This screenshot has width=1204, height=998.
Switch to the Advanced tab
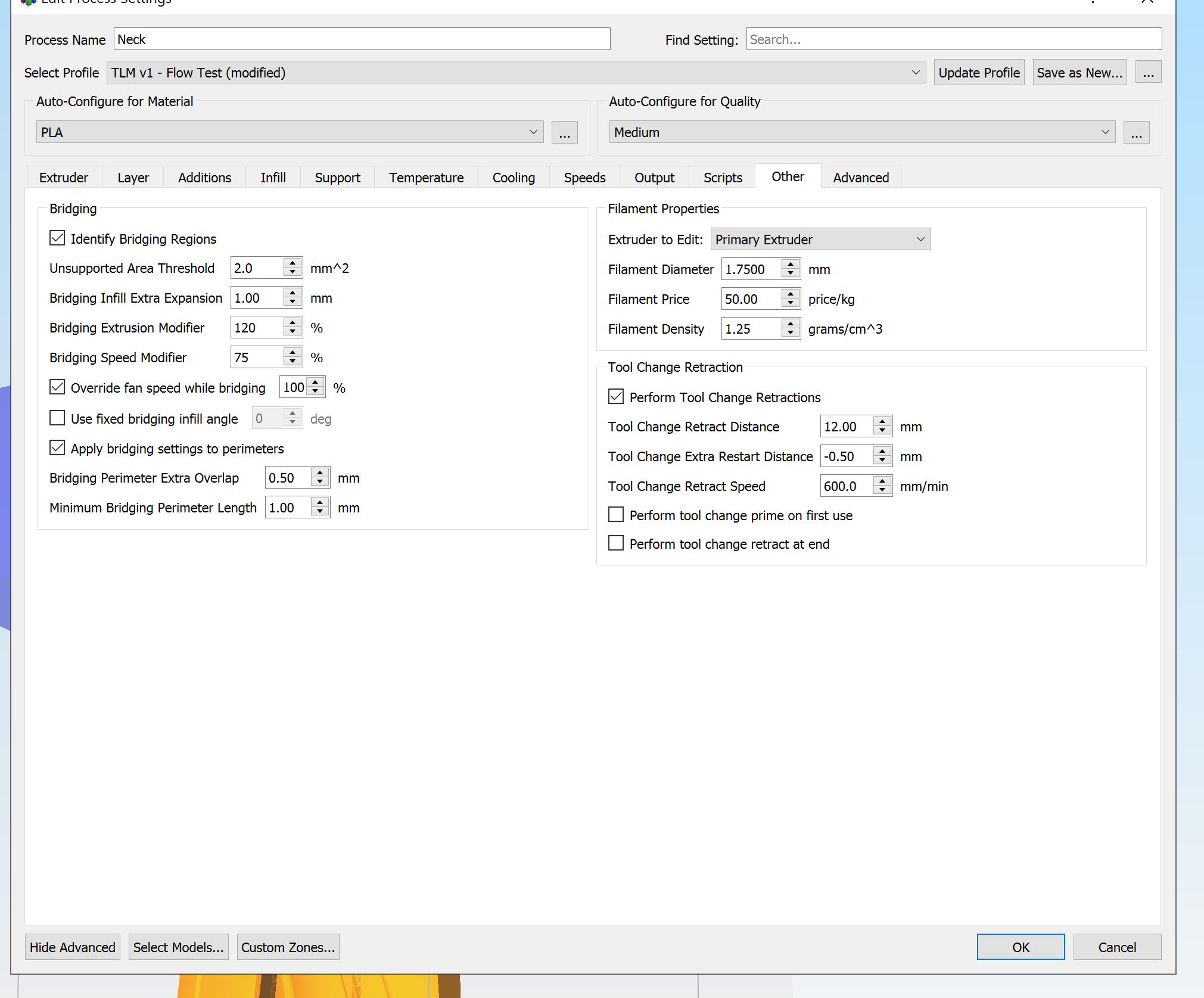pos(861,178)
